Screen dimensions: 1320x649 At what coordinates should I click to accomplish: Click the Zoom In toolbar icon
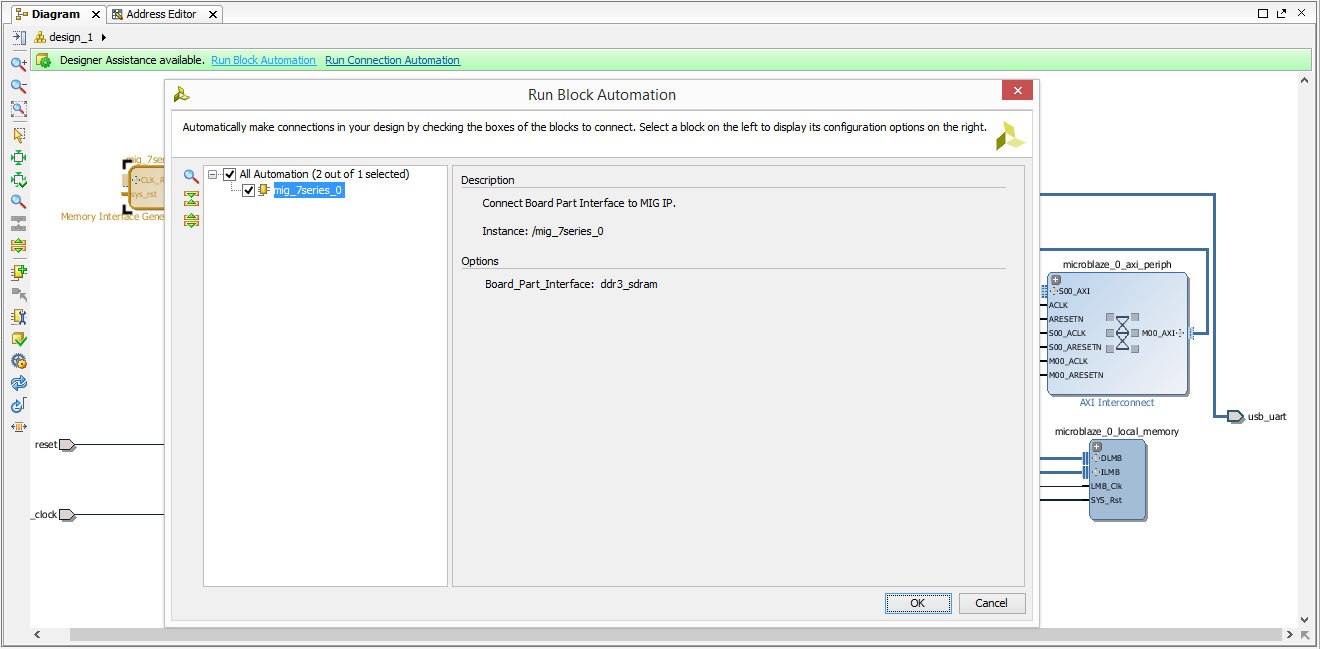pos(18,63)
